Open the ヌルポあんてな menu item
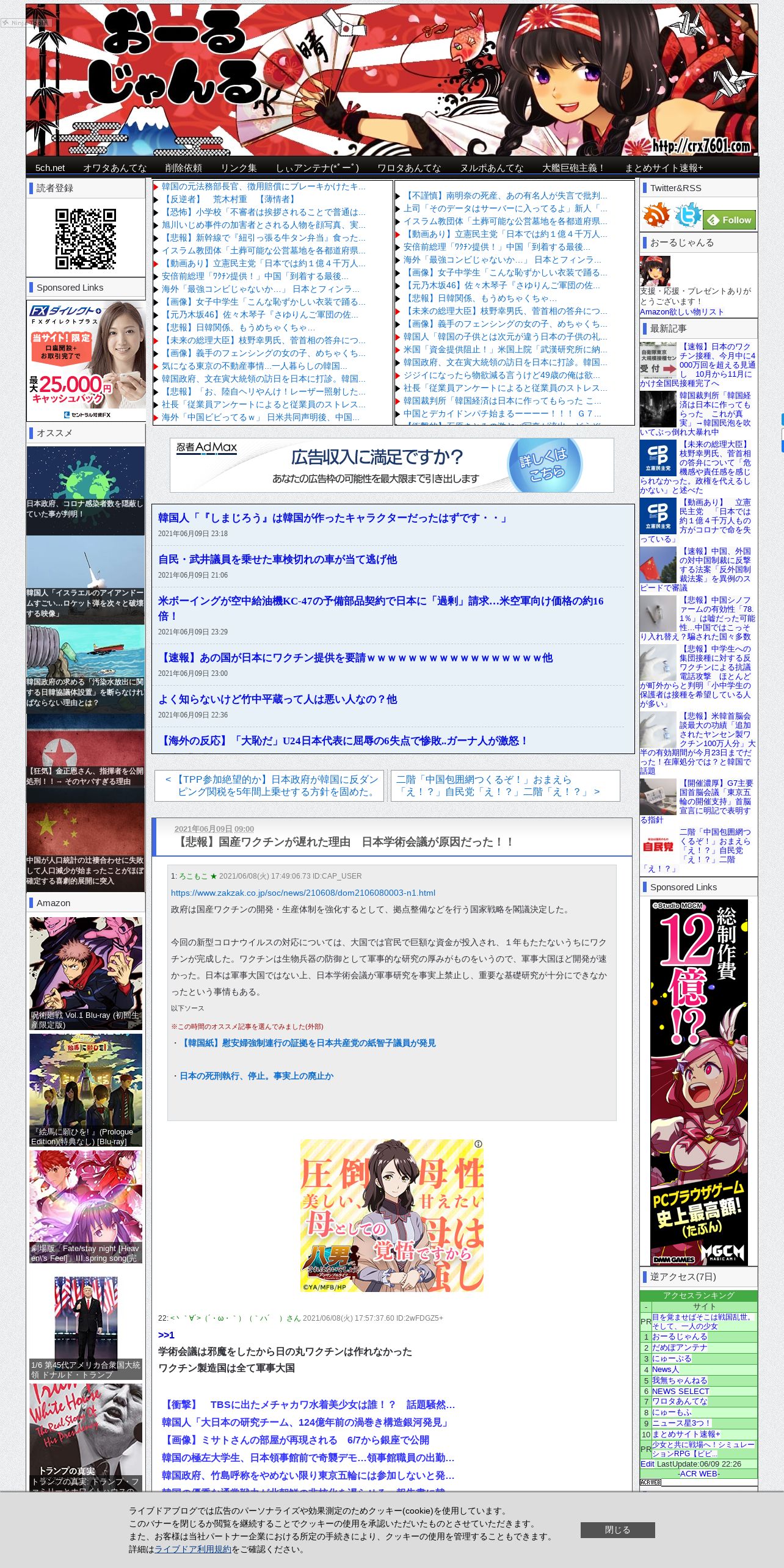This screenshot has width=784, height=1568. (492, 168)
